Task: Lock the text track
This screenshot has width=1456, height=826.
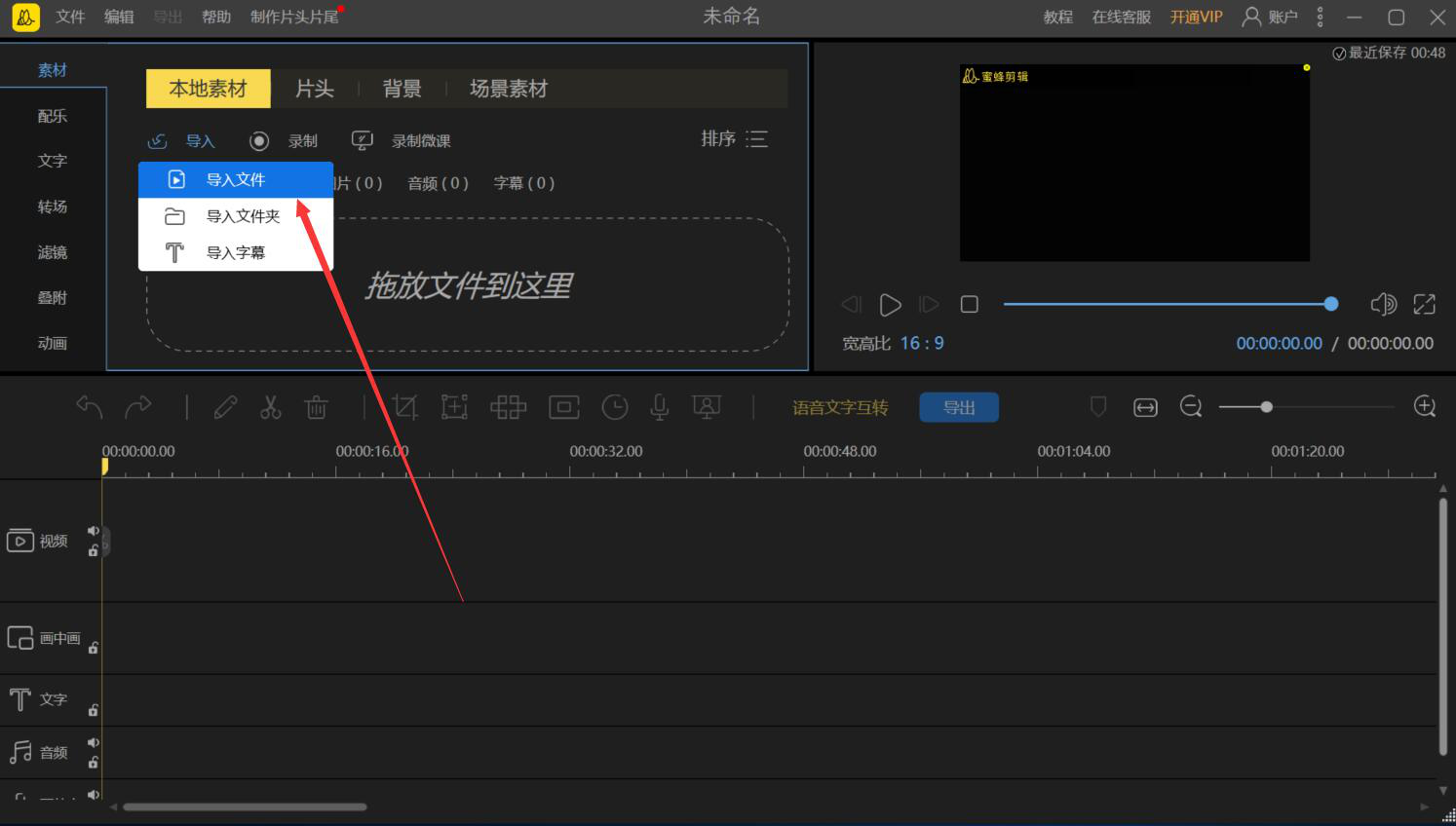Action: click(94, 710)
